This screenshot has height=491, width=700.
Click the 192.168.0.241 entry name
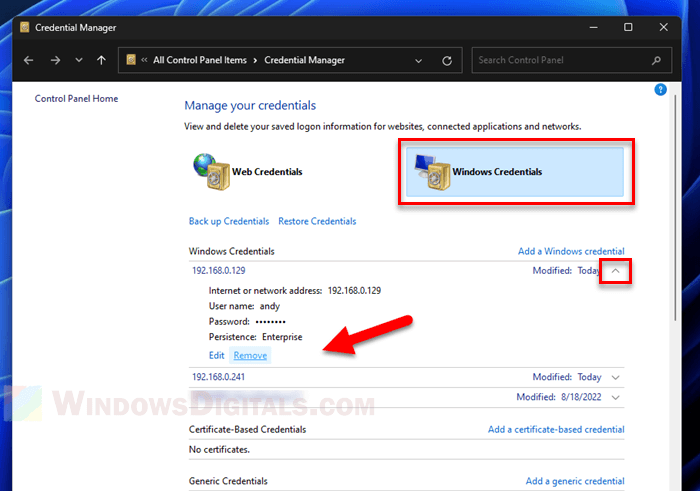[218, 377]
